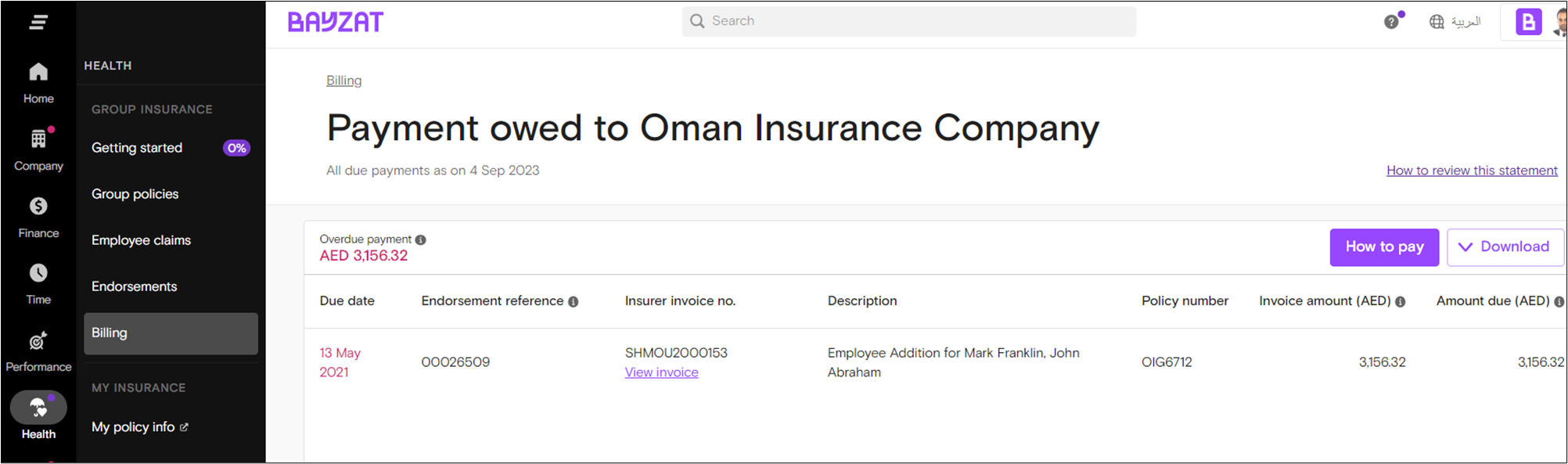Open the Time clock icon

[x=38, y=272]
